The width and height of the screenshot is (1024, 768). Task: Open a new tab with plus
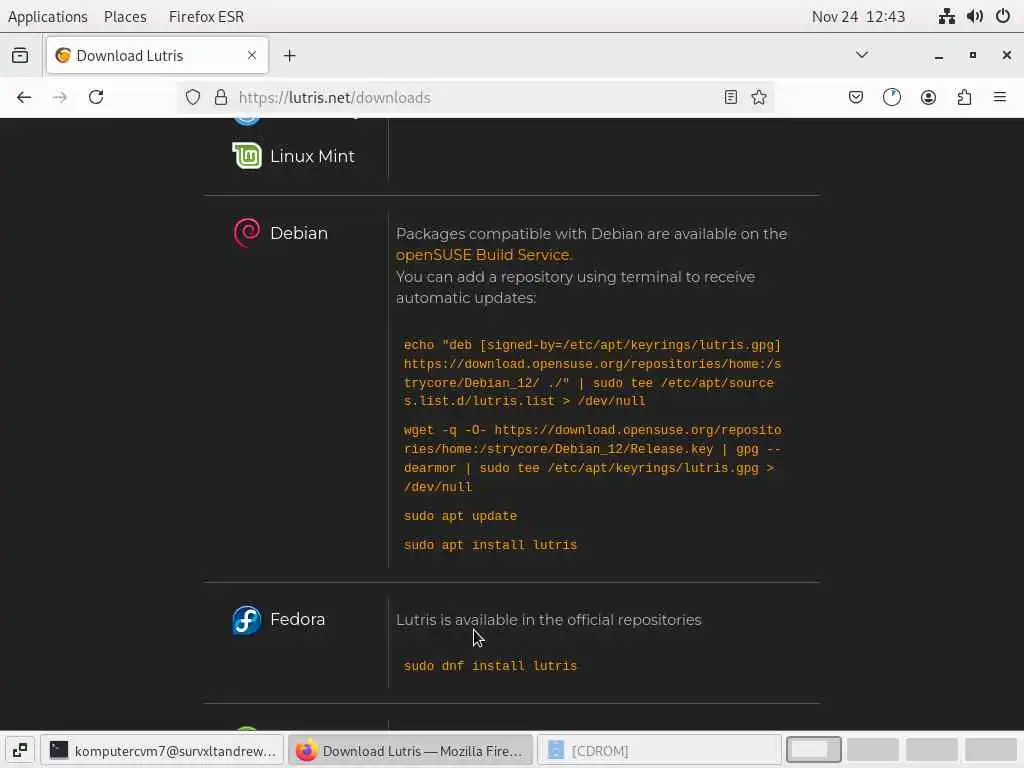[289, 56]
